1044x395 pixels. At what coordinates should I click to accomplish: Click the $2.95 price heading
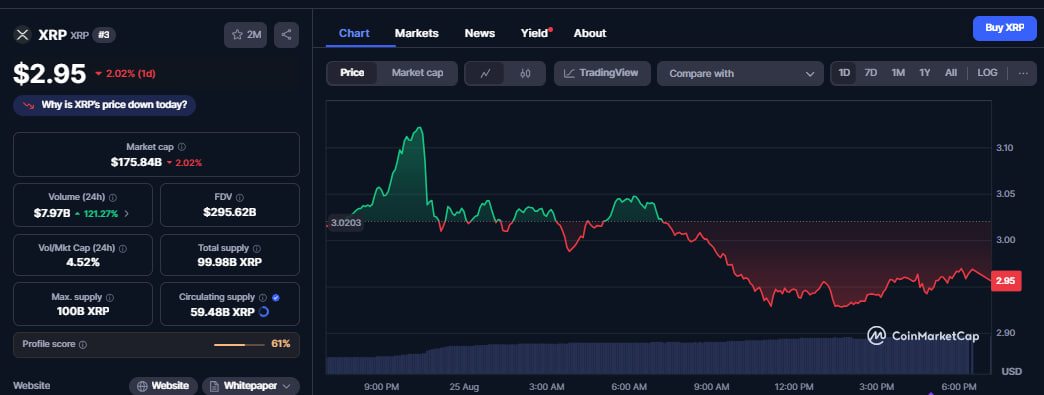point(50,73)
